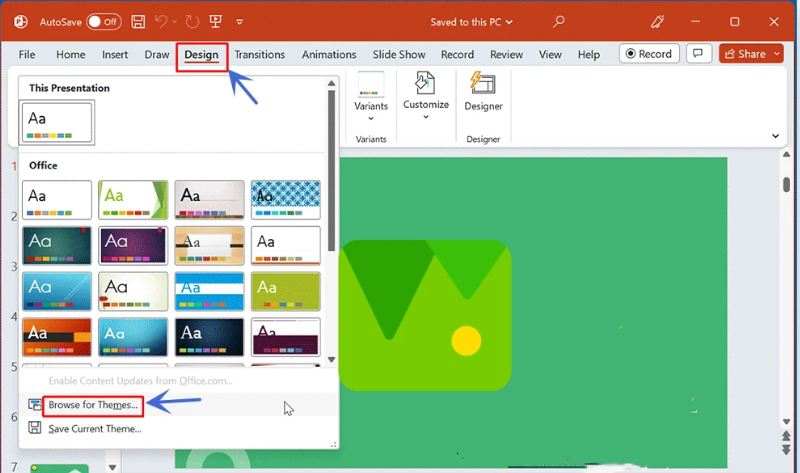Open the Comments speech bubble icon

(x=698, y=54)
